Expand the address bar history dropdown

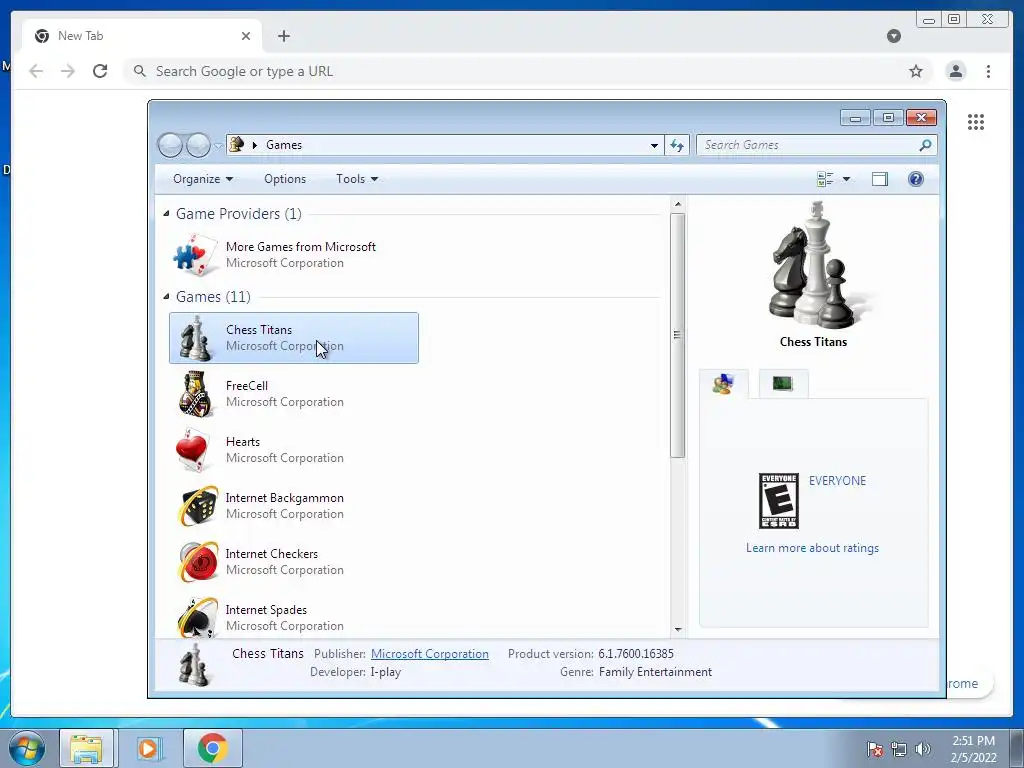(654, 145)
